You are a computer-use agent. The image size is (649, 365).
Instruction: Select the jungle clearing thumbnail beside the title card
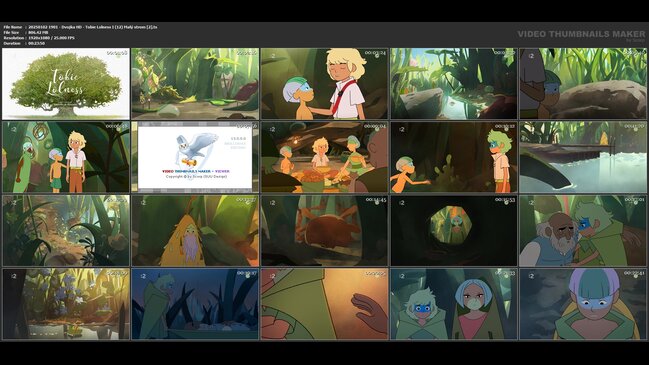click(195, 84)
